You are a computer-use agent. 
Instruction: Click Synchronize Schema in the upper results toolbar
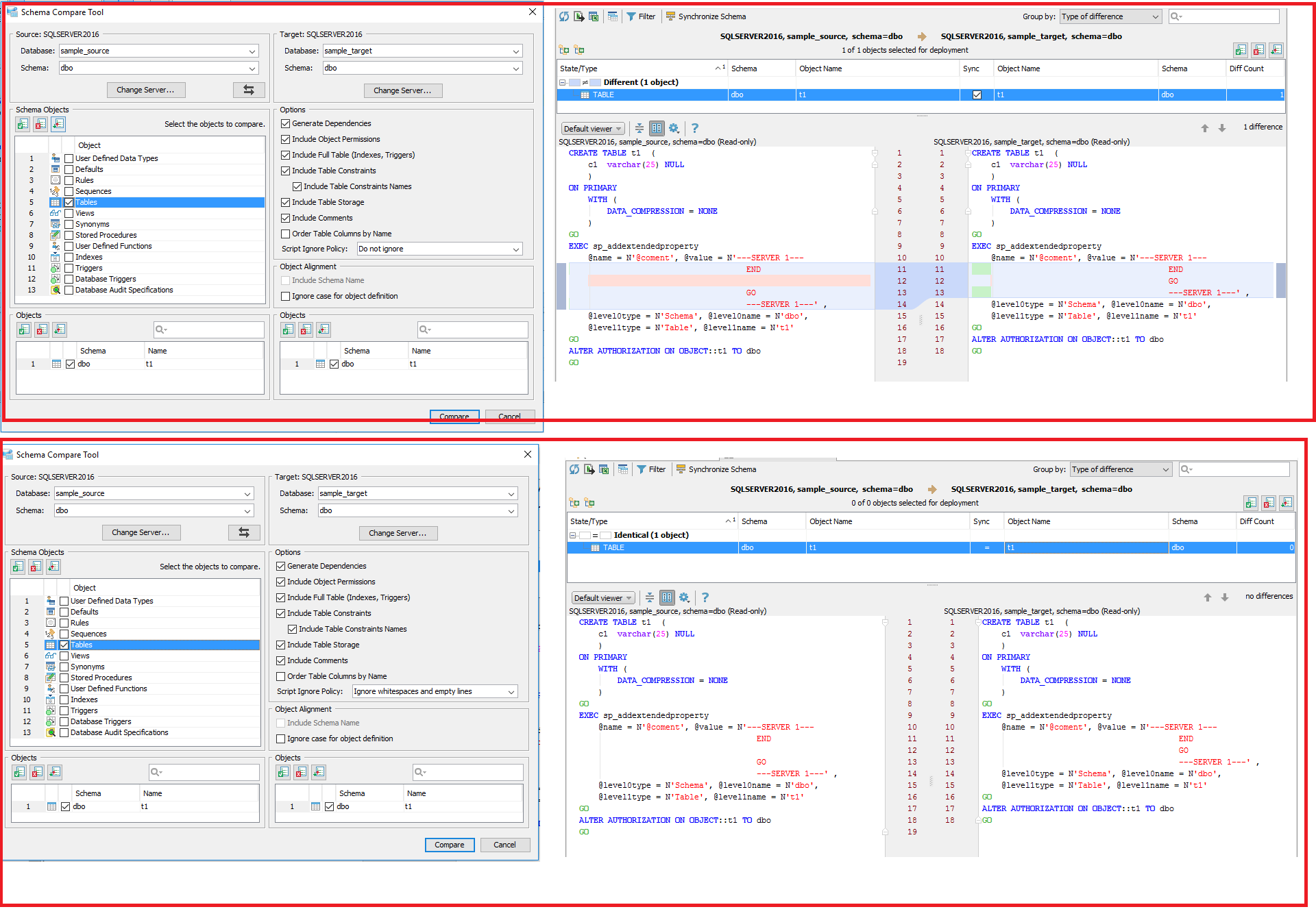pos(706,16)
